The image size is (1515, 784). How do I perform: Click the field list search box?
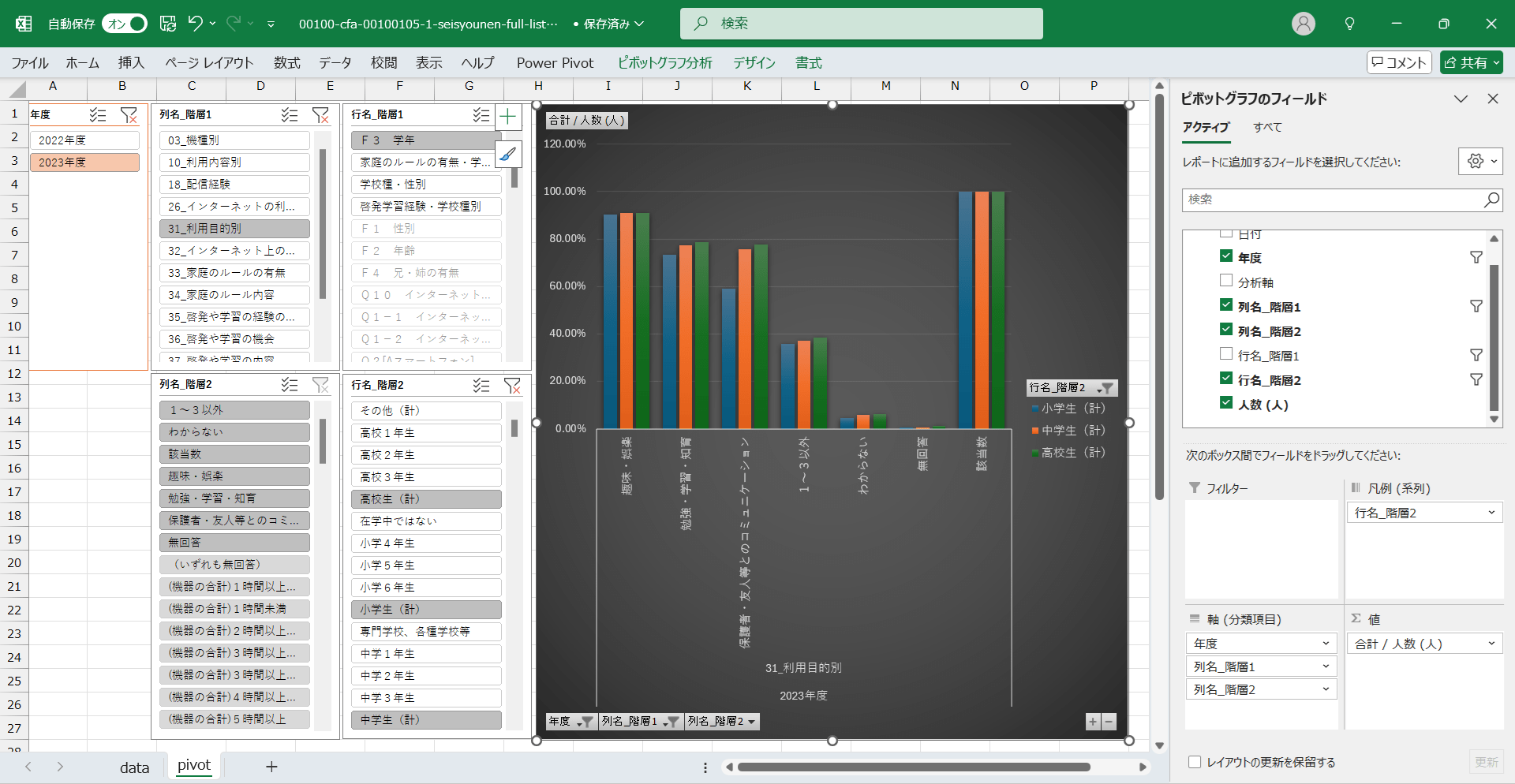tap(1334, 200)
